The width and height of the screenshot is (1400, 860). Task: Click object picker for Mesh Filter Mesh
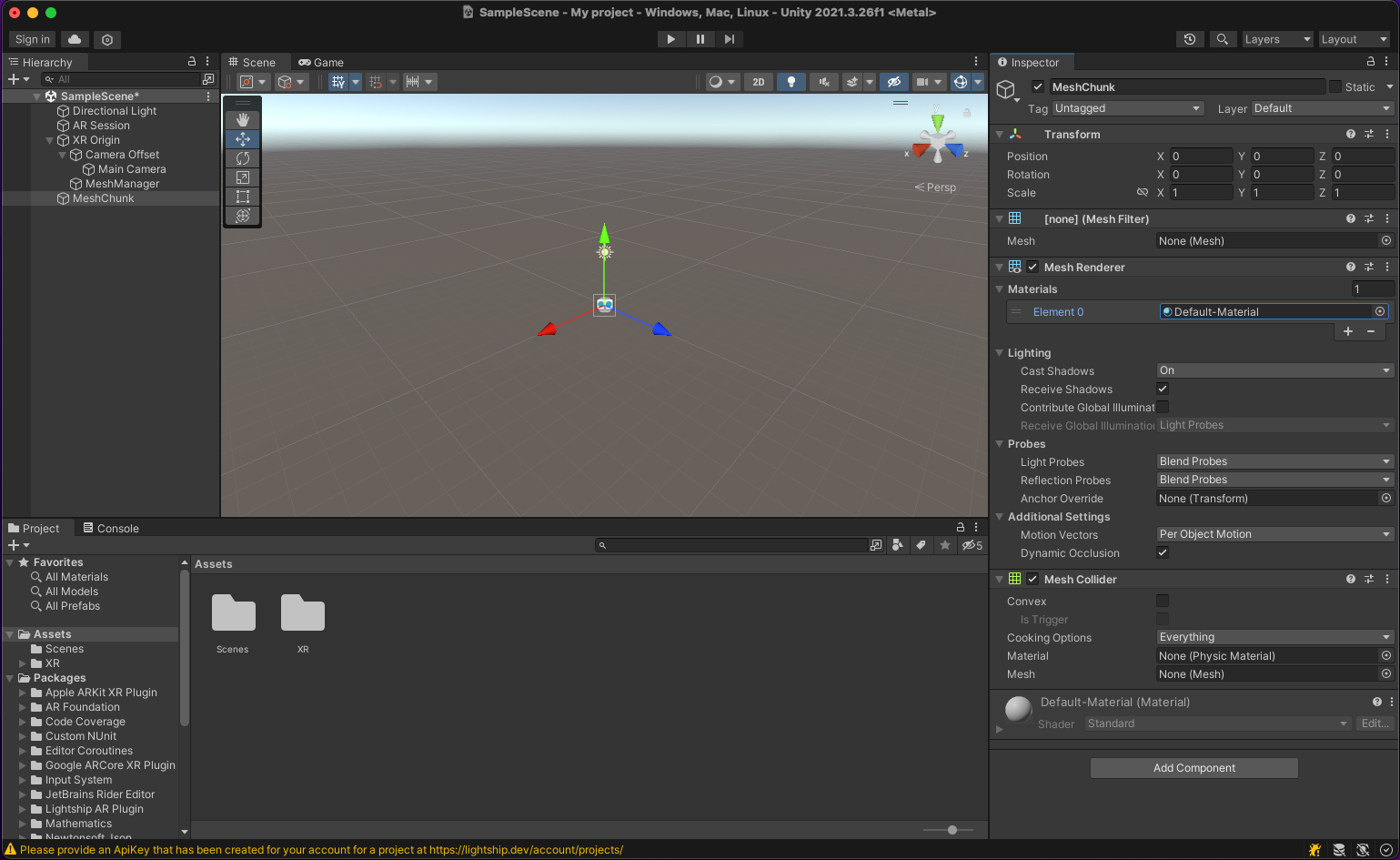[1386, 241]
